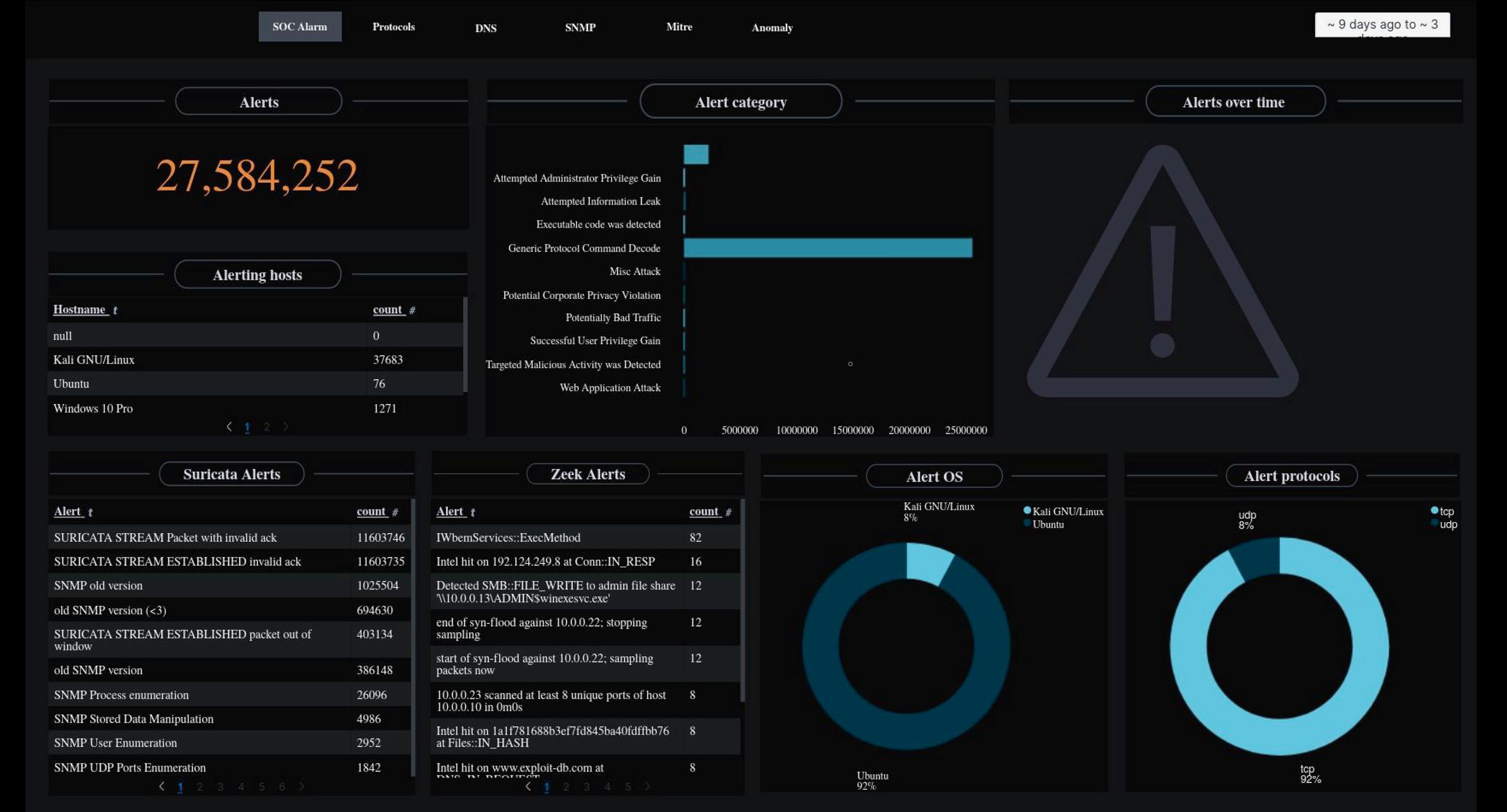
Task: Click the Kali GNU/Linux legend dot in Alert OS
Action: [1027, 511]
